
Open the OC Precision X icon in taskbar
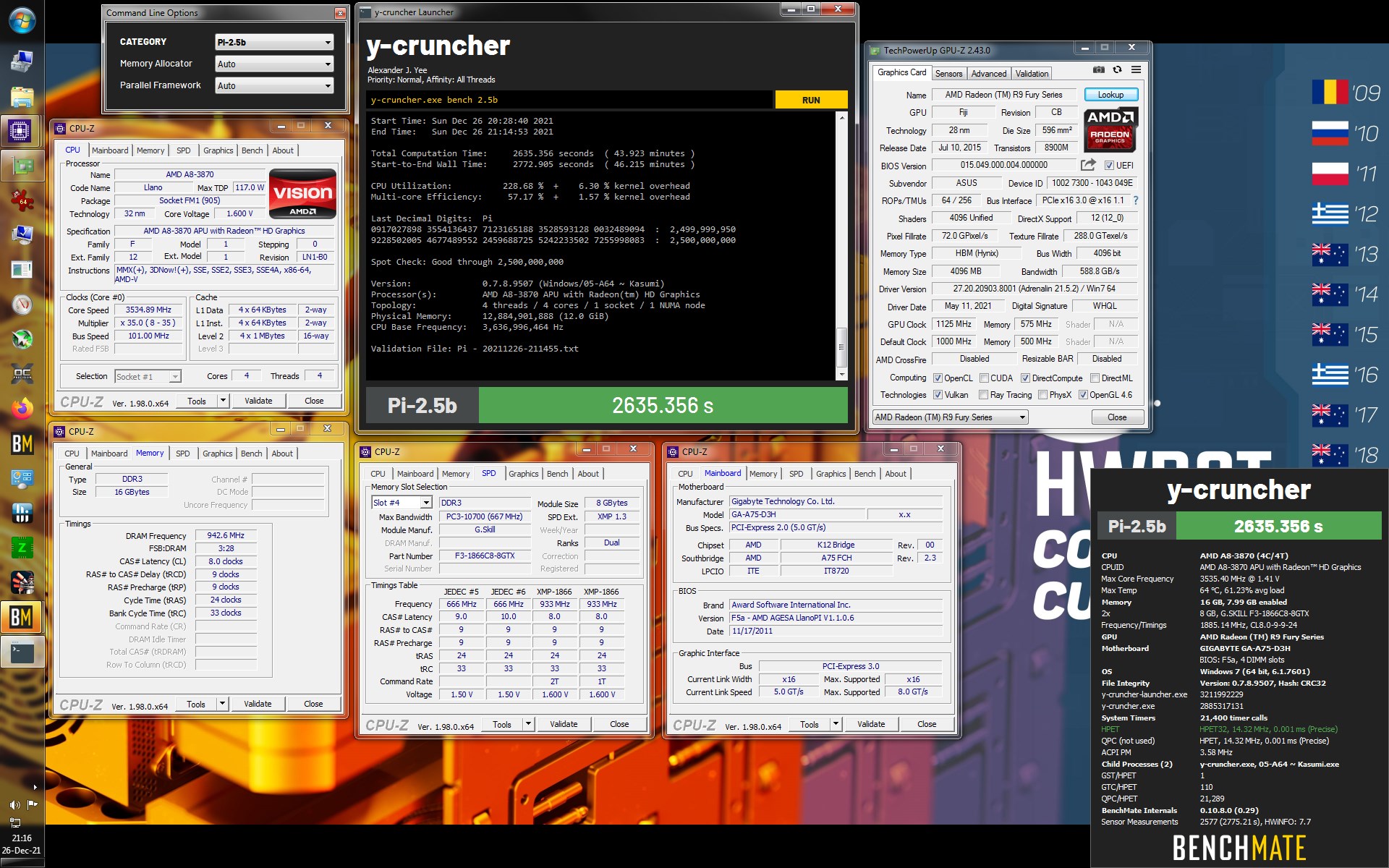pyautogui.click(x=22, y=373)
